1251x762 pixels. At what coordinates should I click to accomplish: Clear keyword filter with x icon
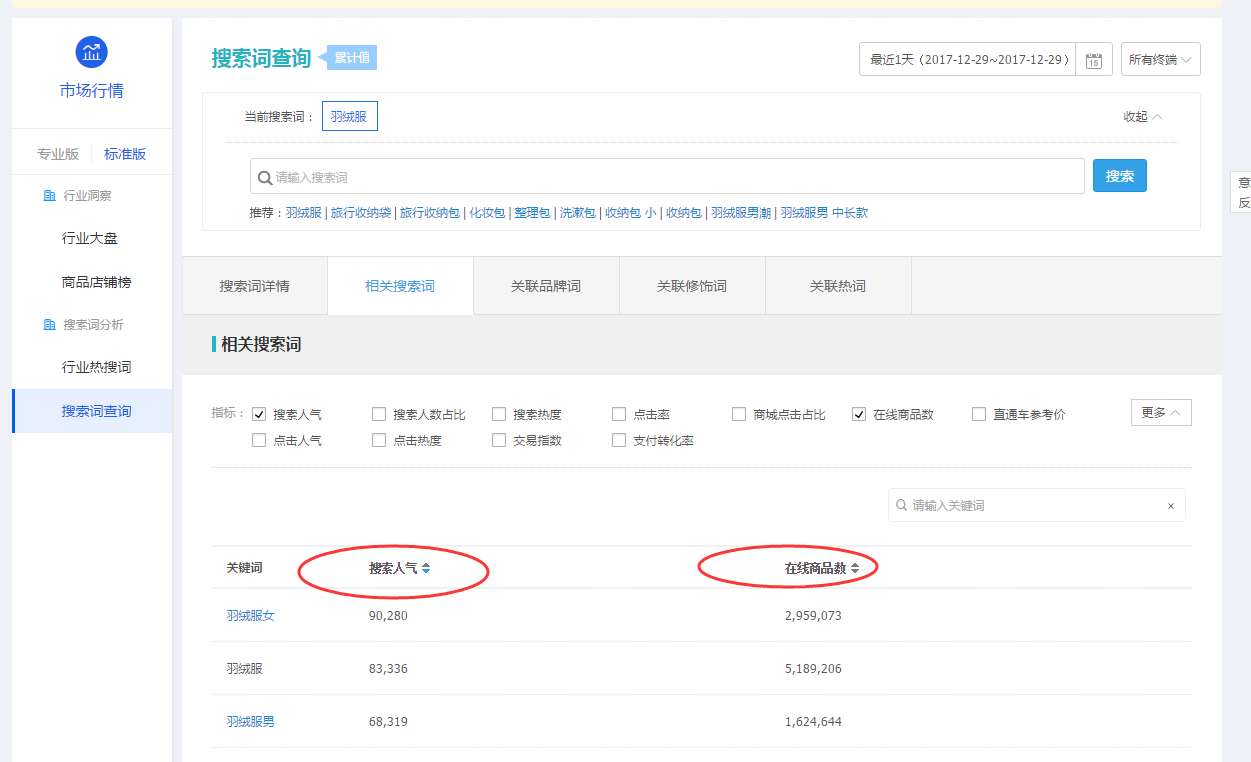click(x=1171, y=506)
